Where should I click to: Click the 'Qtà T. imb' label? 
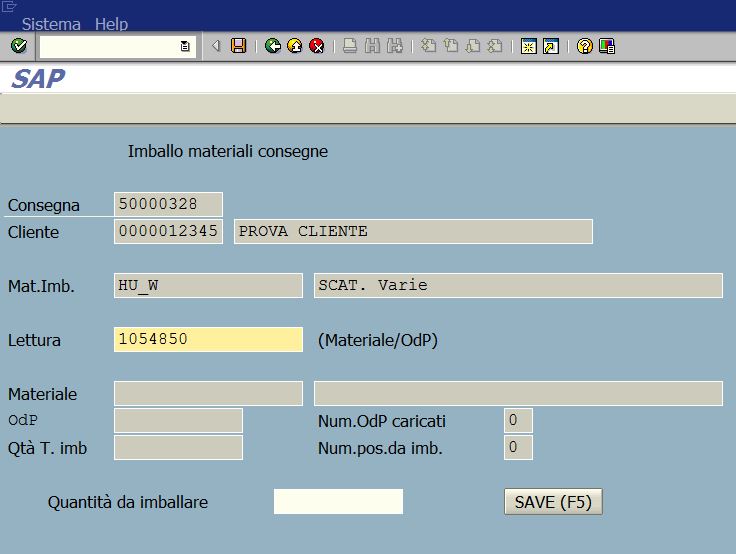tap(47, 448)
